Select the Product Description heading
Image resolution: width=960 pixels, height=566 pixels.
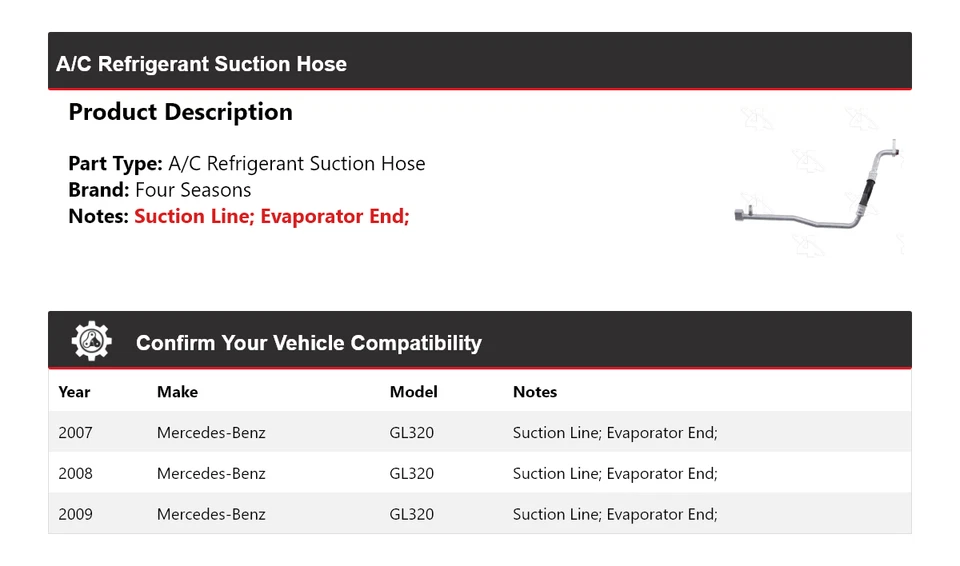(180, 112)
